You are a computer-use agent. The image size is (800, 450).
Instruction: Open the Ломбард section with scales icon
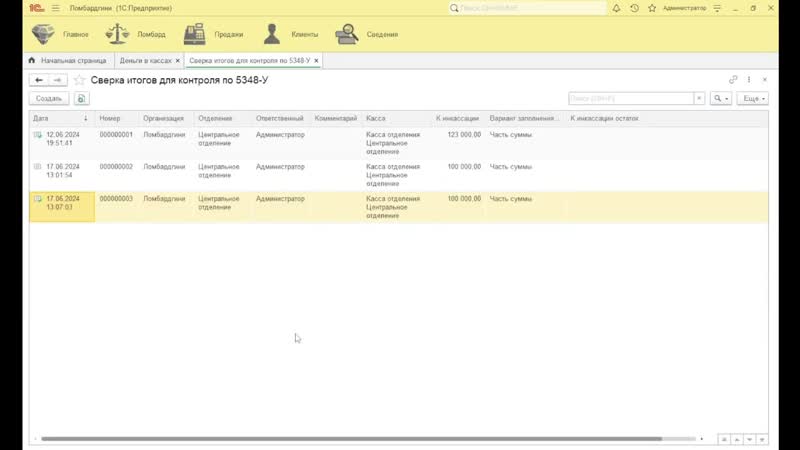click(x=135, y=34)
